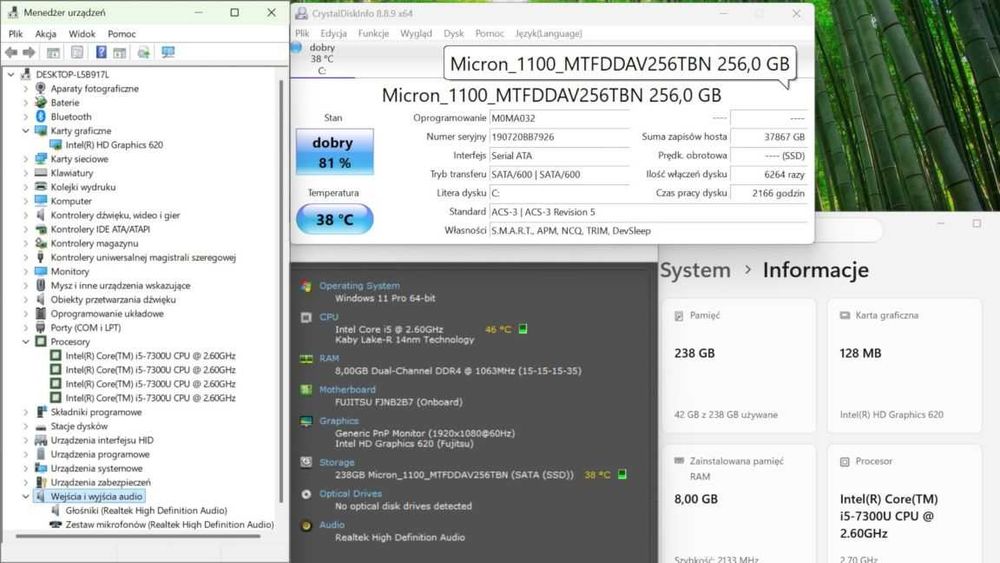Click the blue monitor icon in Device Manager toolbar
1000x563 pixels.
pyautogui.click(x=168, y=52)
